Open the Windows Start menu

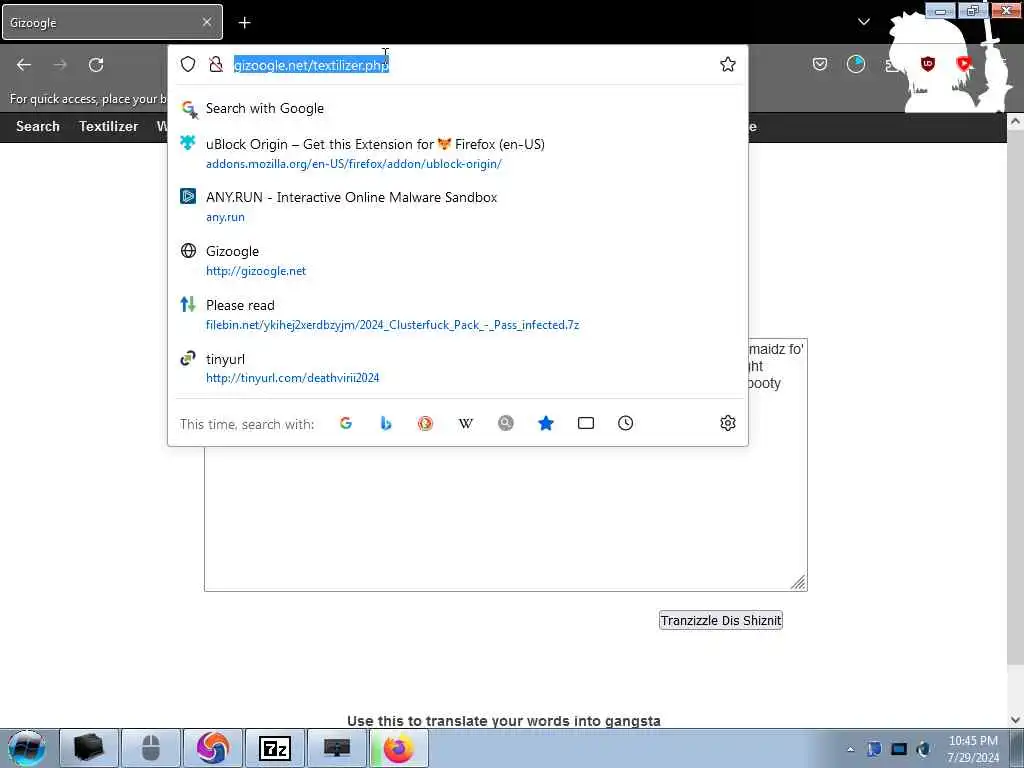click(x=27, y=748)
